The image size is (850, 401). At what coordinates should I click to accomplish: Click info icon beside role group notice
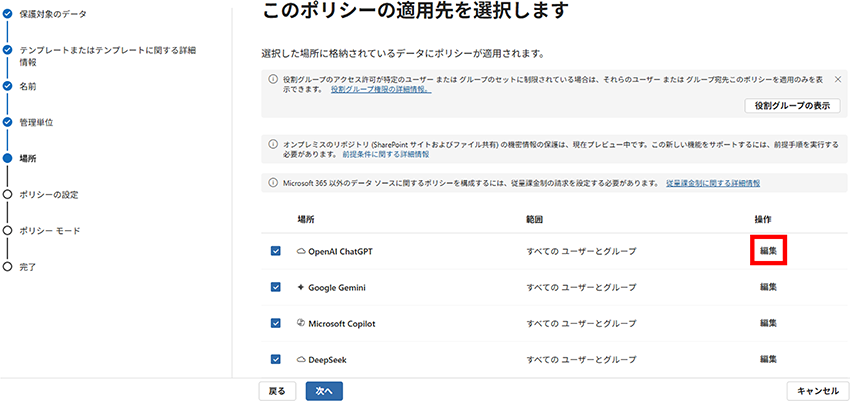pyautogui.click(x=274, y=78)
